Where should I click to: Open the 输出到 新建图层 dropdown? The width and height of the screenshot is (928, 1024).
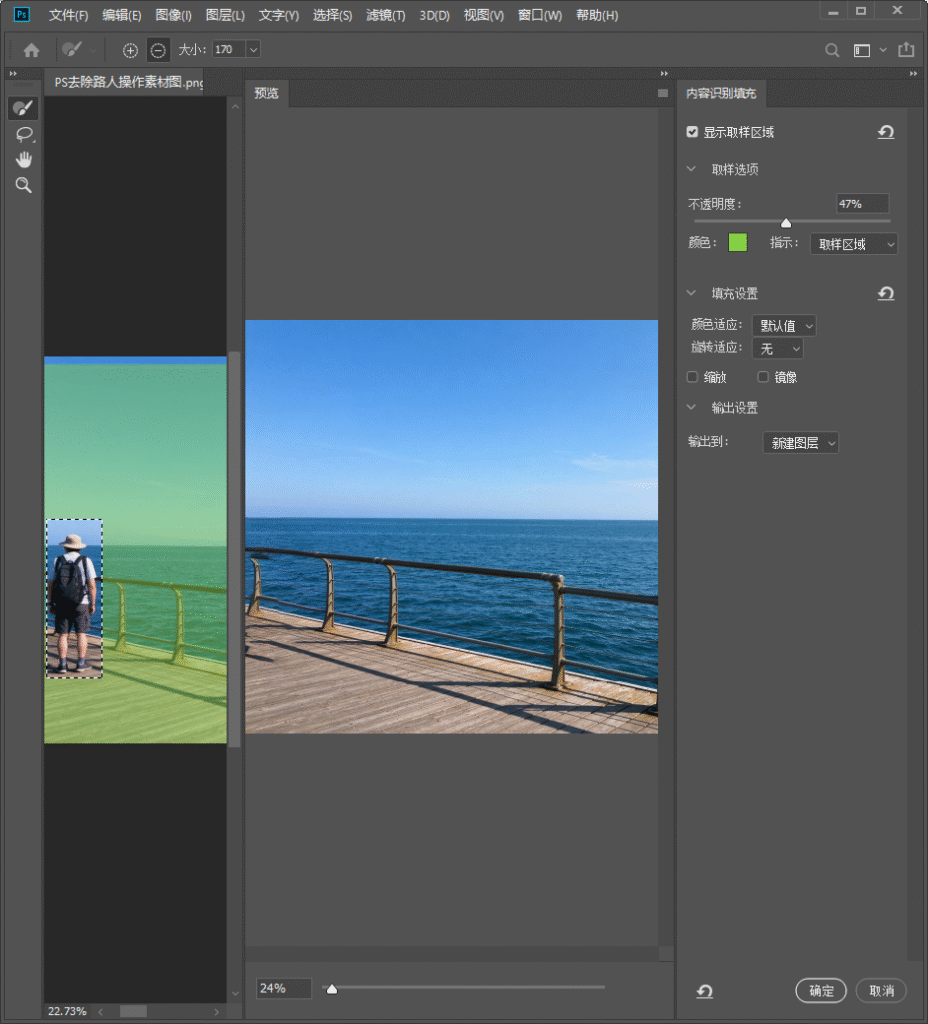[801, 443]
